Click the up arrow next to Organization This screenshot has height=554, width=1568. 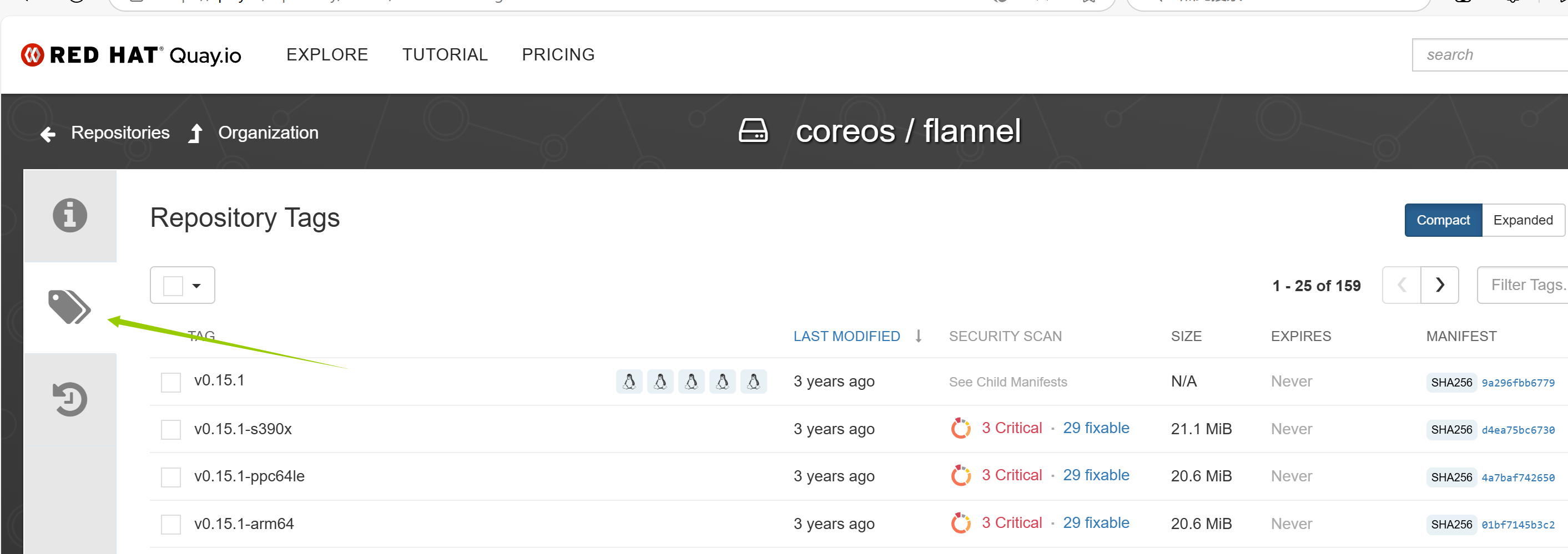pos(195,133)
